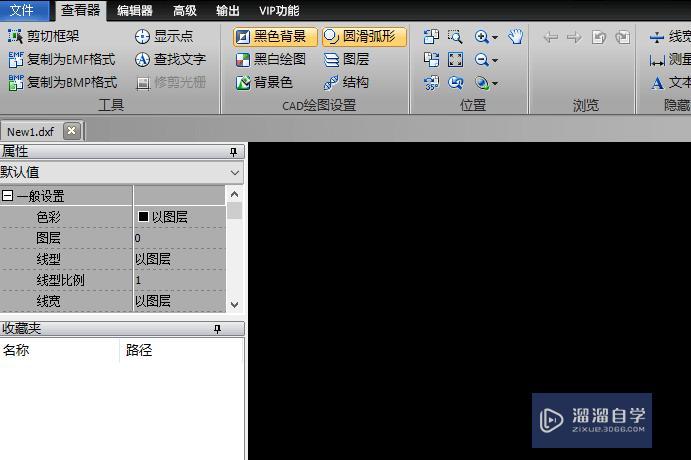Close the New1.dxf tab
This screenshot has width=691, height=460.
71,131
